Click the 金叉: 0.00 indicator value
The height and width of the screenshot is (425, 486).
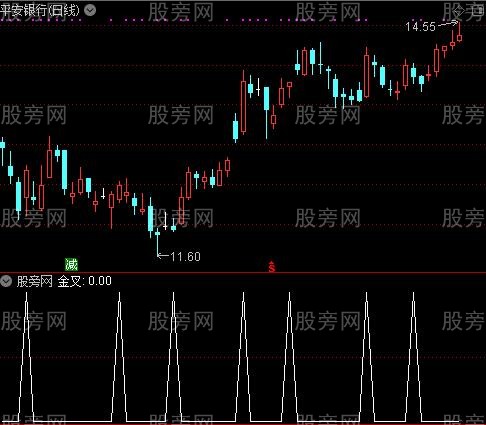85,281
